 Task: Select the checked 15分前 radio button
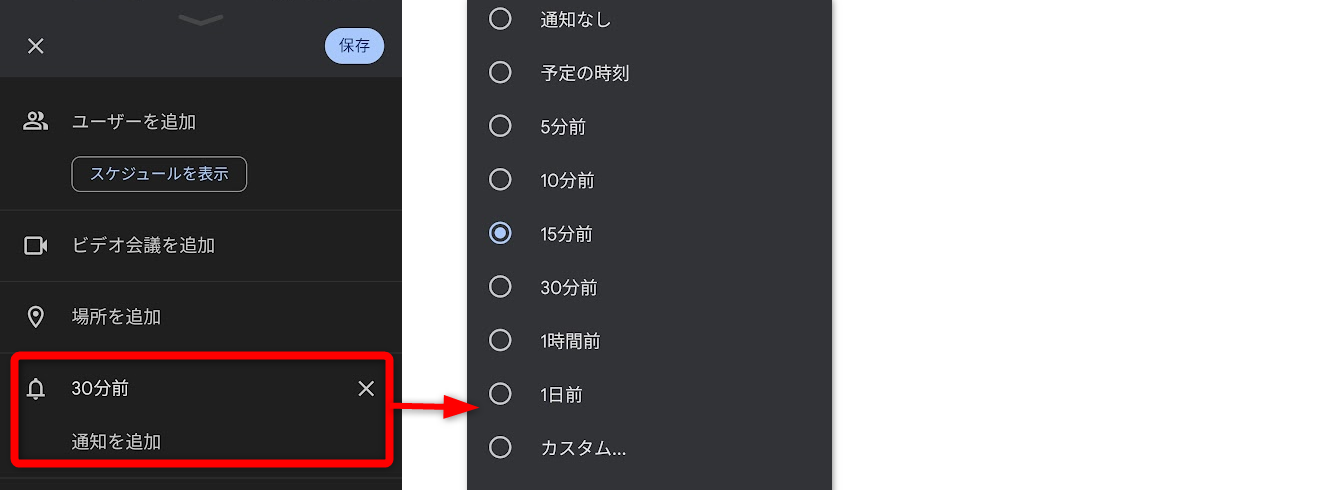tap(500, 234)
